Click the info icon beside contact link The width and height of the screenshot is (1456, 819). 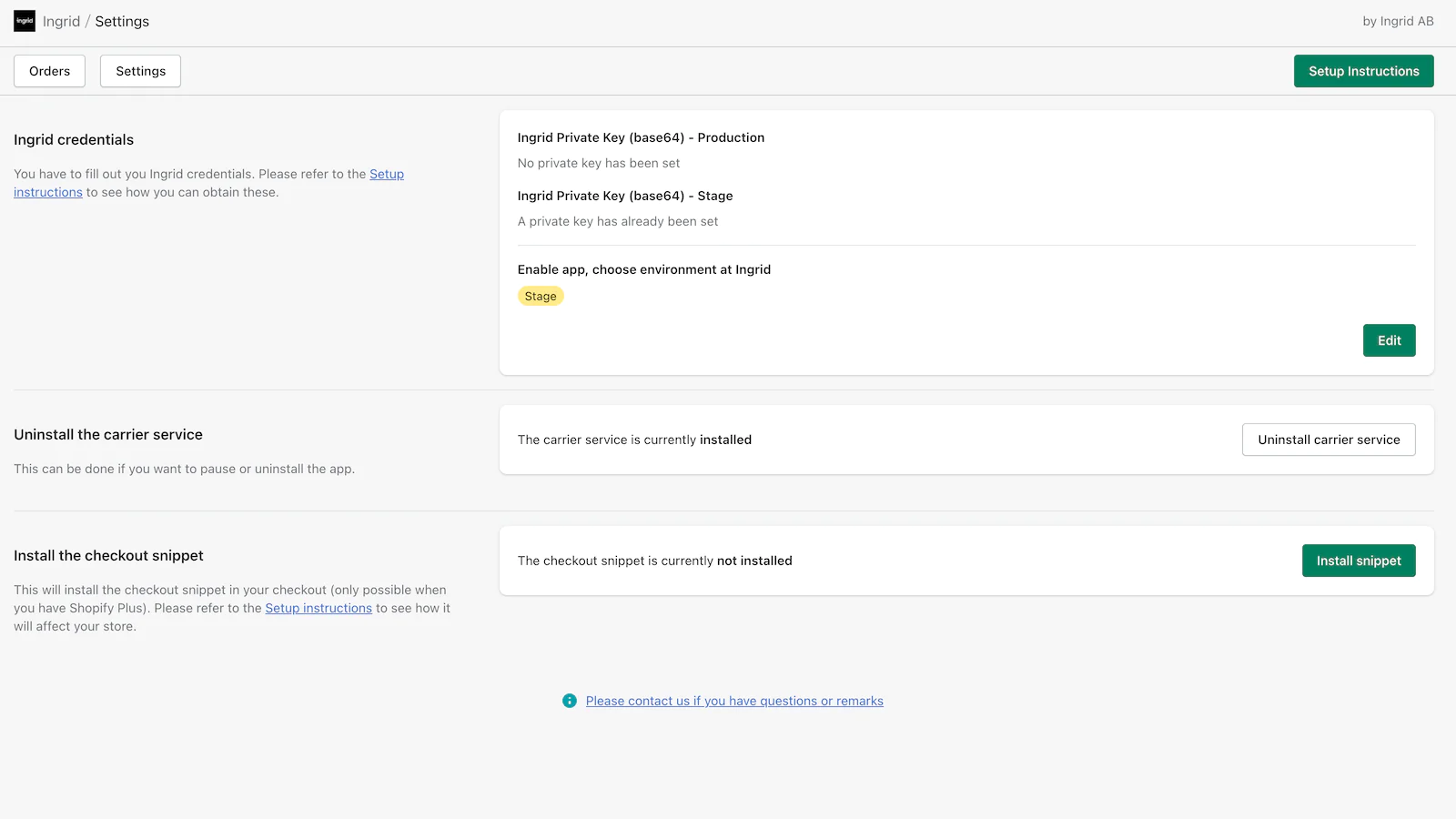click(570, 701)
